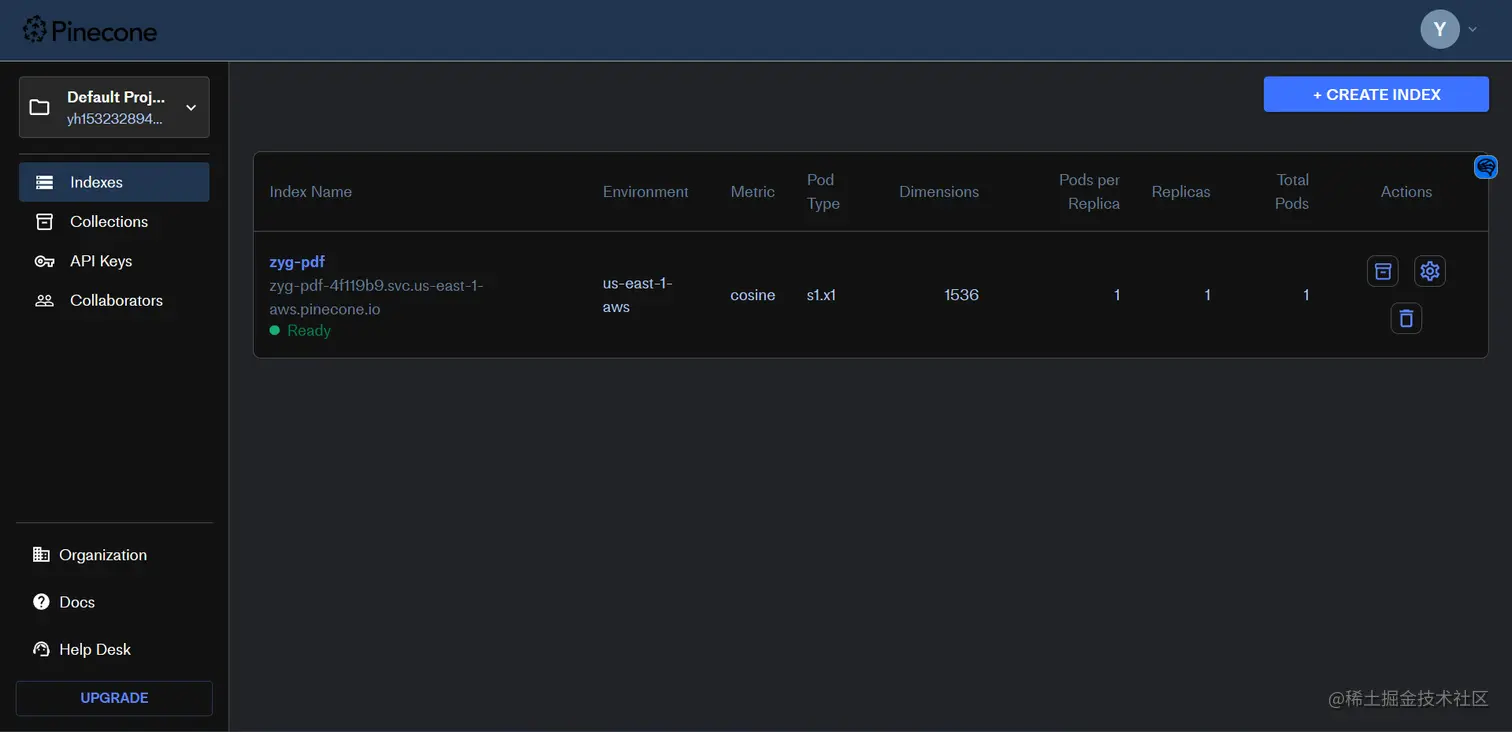This screenshot has width=1512, height=732.
Task: Click the blue extension icon near Actions
Action: coord(1486,167)
